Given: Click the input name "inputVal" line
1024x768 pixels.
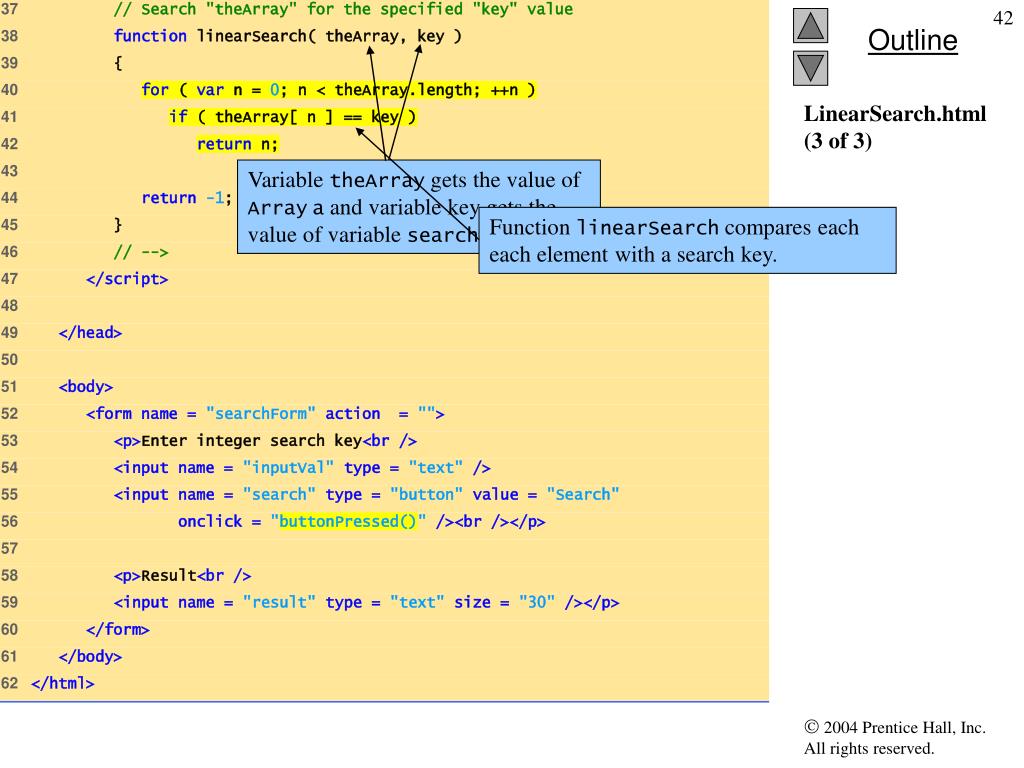Looking at the screenshot, I should pos(302,468).
